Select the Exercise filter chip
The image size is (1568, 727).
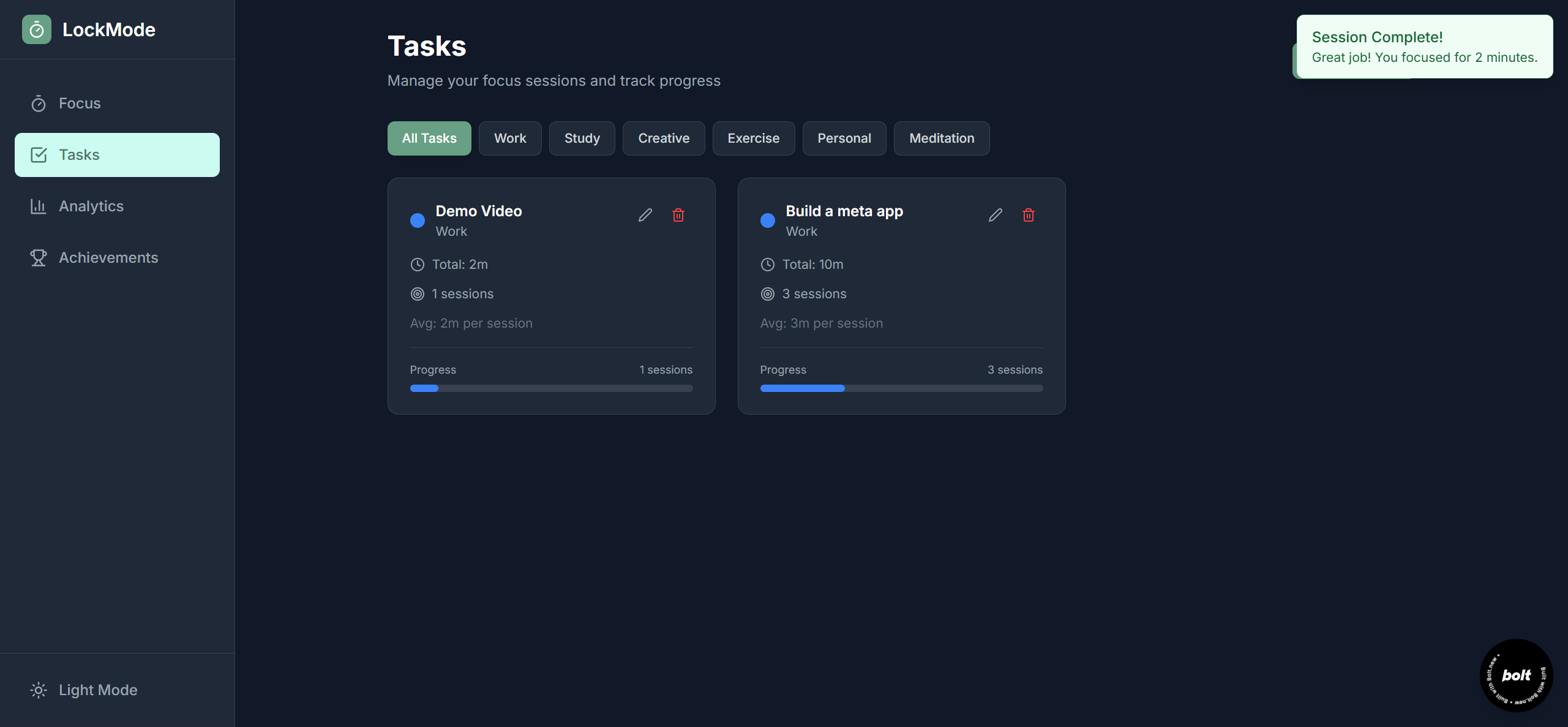point(752,138)
